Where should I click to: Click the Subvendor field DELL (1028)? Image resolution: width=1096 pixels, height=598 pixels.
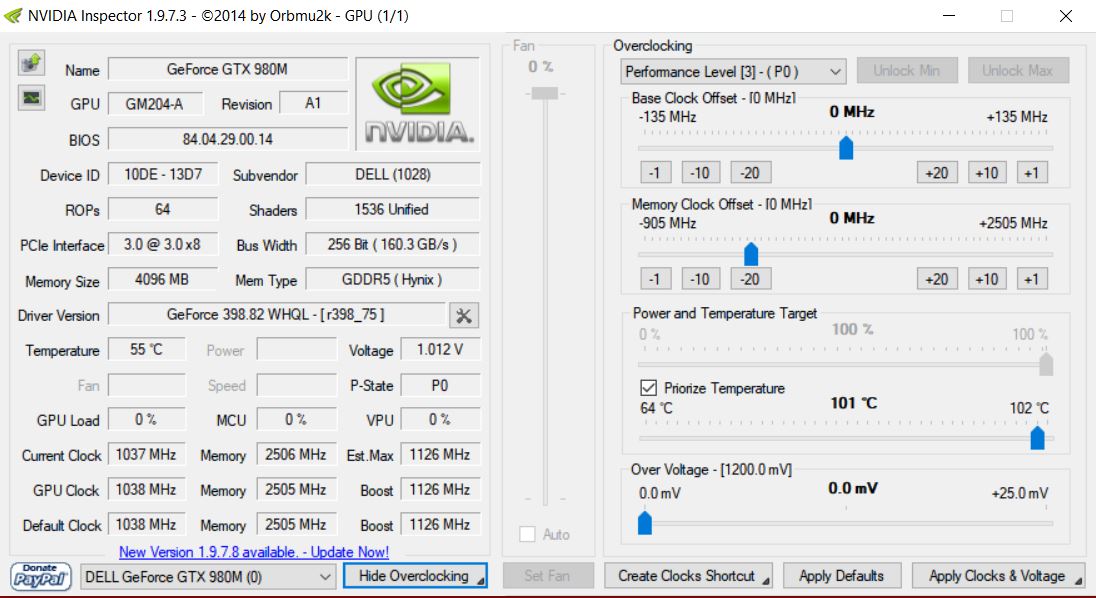coord(393,174)
